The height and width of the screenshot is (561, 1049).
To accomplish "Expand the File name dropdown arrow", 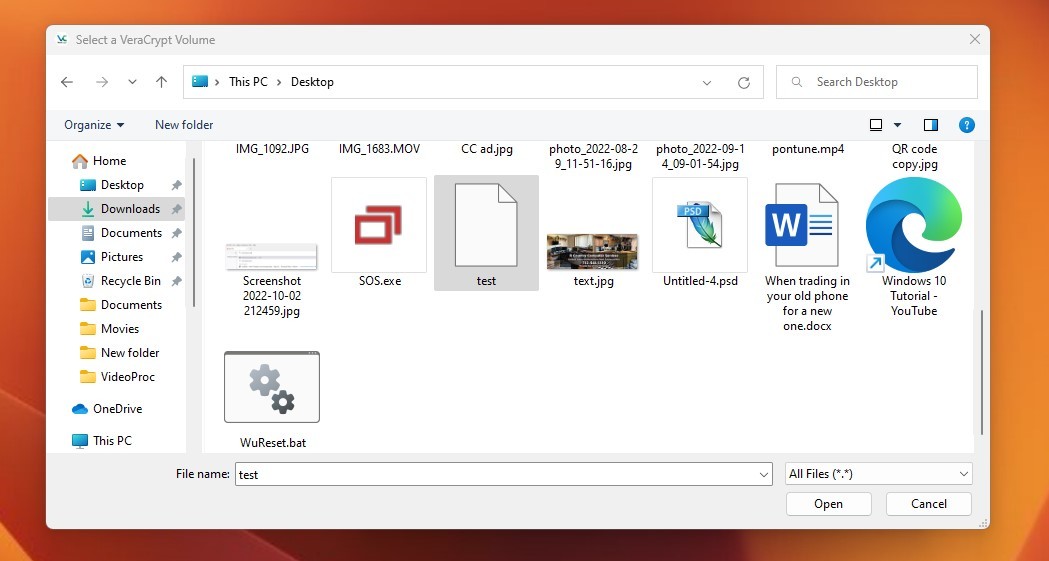I will coord(764,475).
